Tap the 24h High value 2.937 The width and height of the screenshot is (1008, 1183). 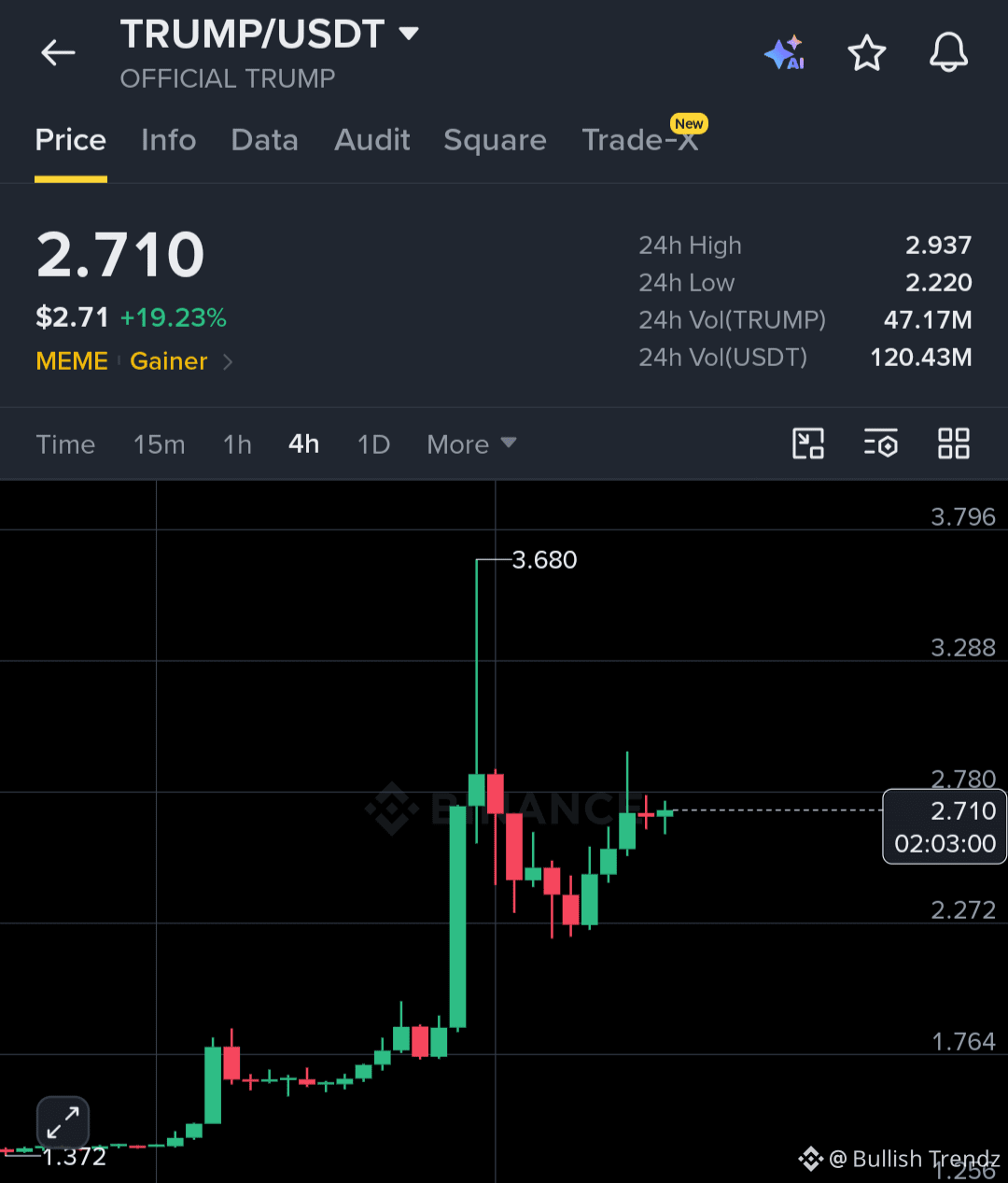point(939,246)
